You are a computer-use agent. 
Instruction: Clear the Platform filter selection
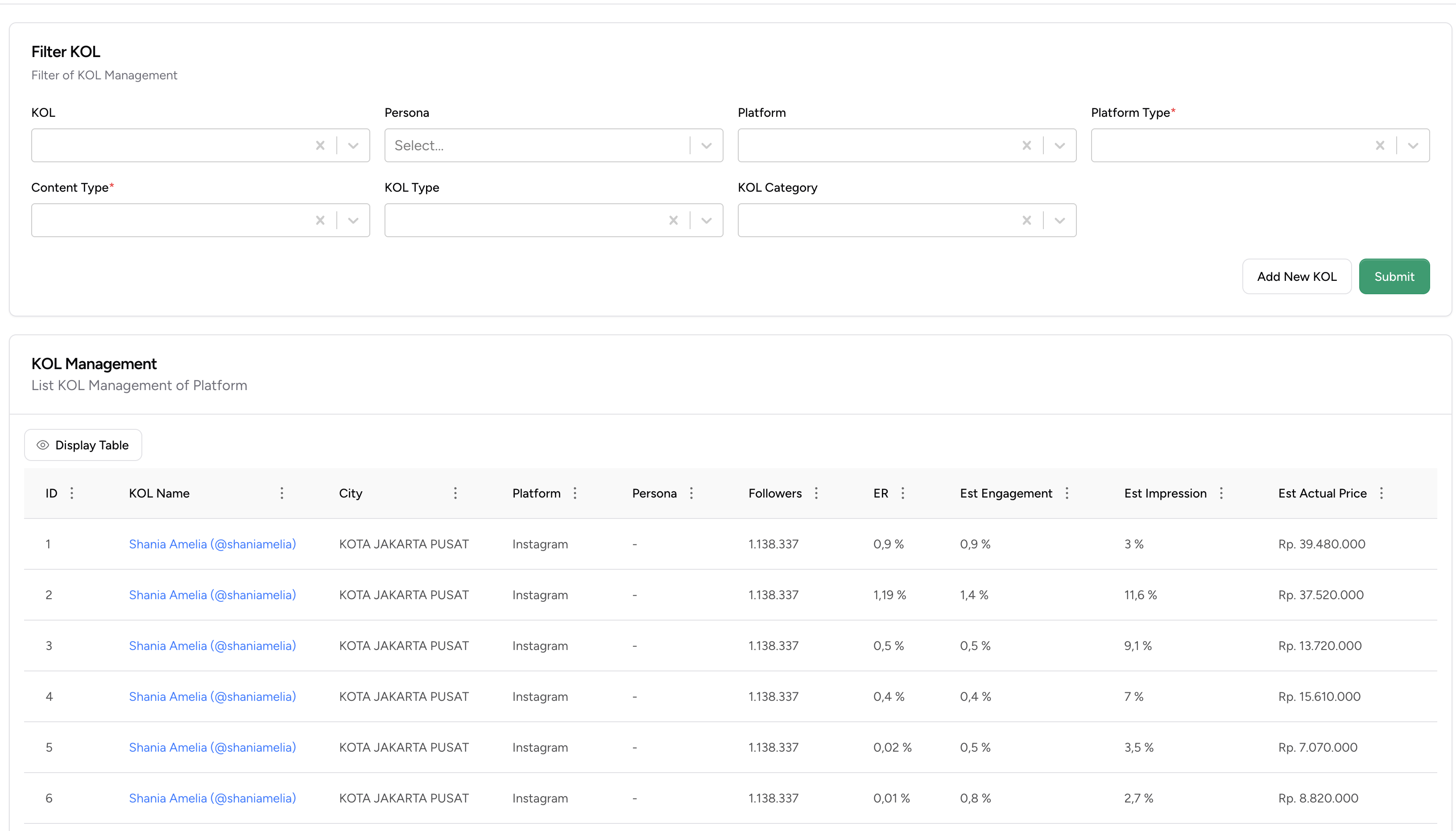pos(1026,145)
